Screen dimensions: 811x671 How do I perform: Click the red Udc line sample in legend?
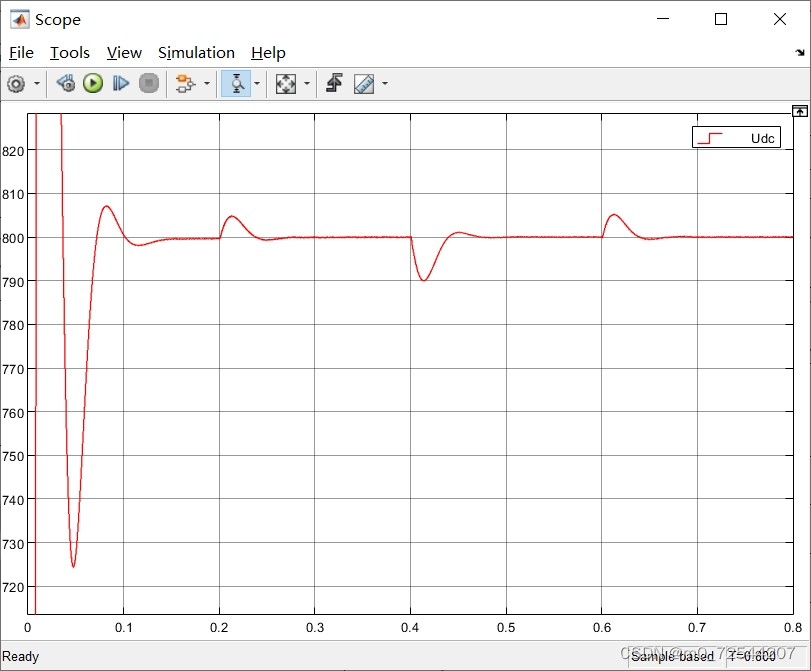710,138
